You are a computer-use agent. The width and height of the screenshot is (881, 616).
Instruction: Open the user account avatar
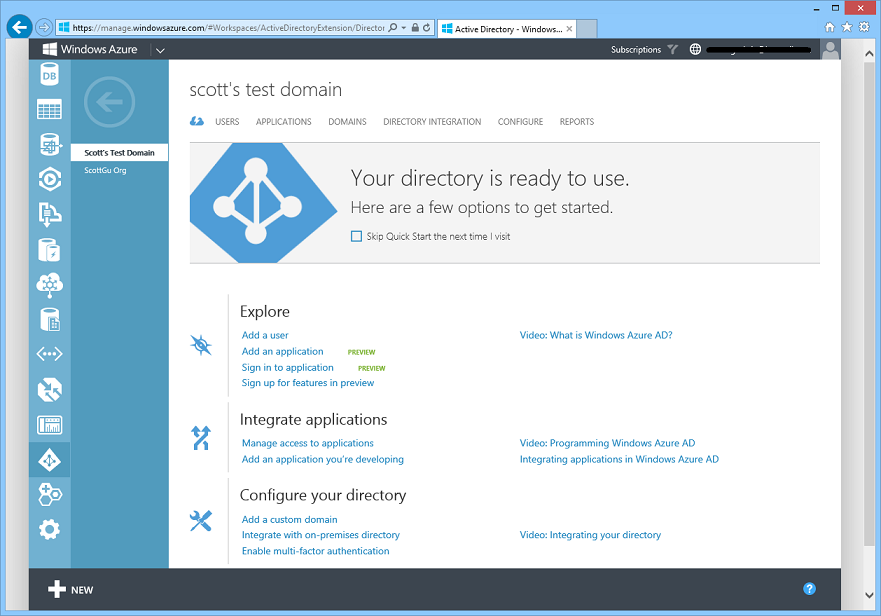[830, 49]
